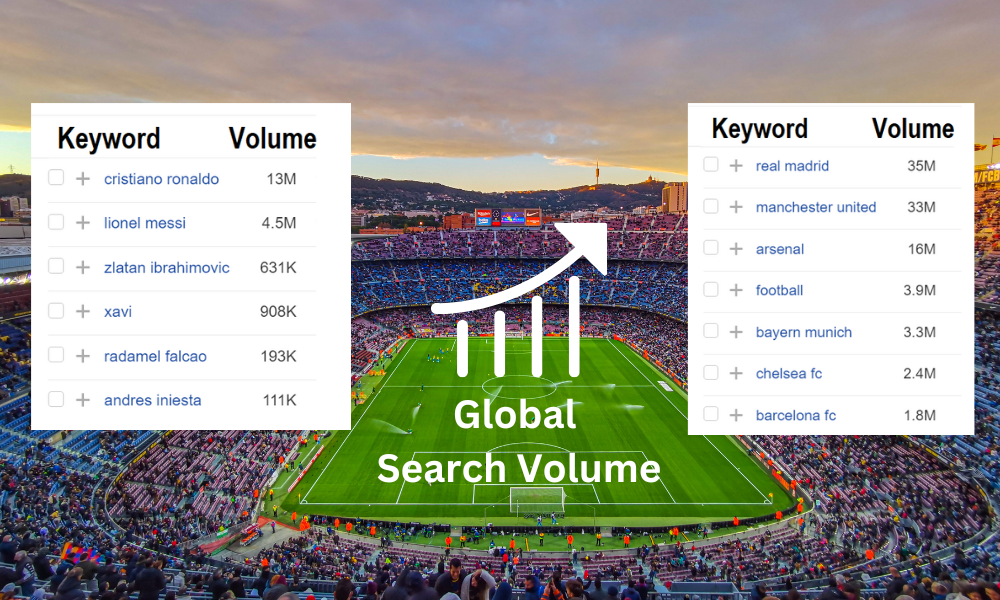The height and width of the screenshot is (600, 1000).
Task: Add arsenal using its plus icon
Action: [x=736, y=249]
